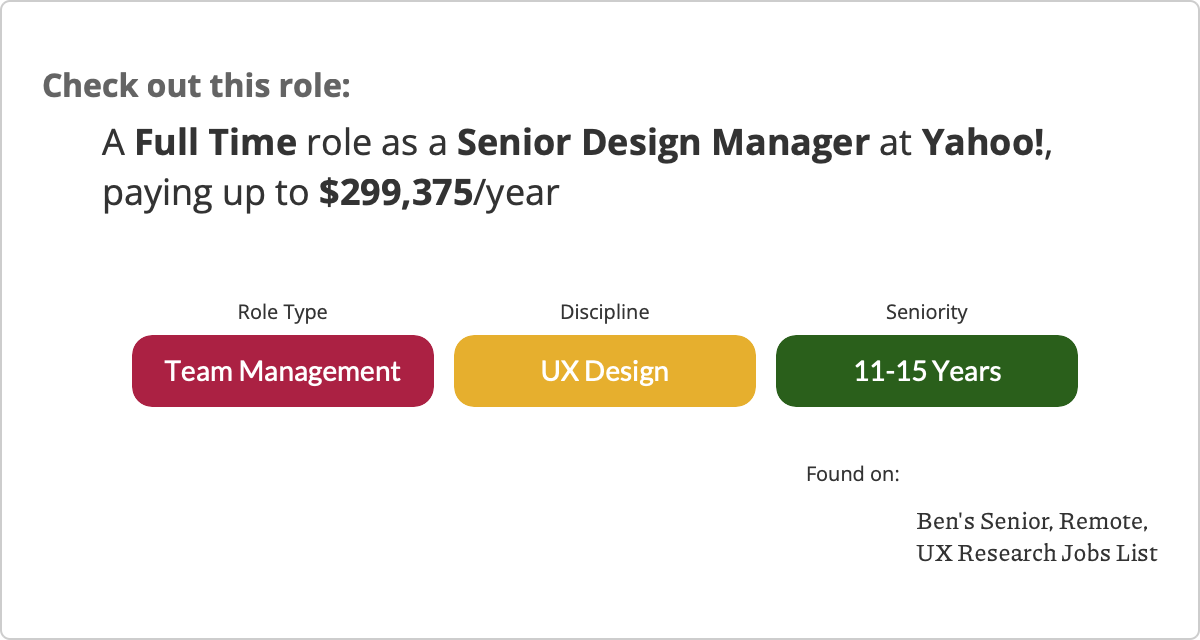Click the yellow UX Design badge
The width and height of the screenshot is (1200, 640).
[x=605, y=371]
